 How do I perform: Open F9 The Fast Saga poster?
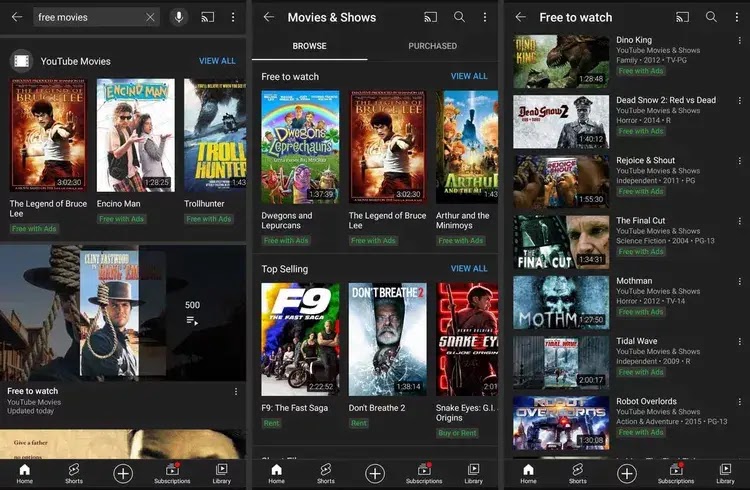(300, 339)
